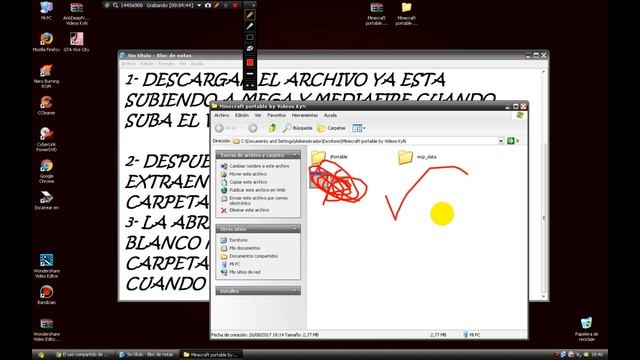Screen dimensions: 640x360
Task: Open Archivo menu in Explorer window
Action: click(x=222, y=116)
